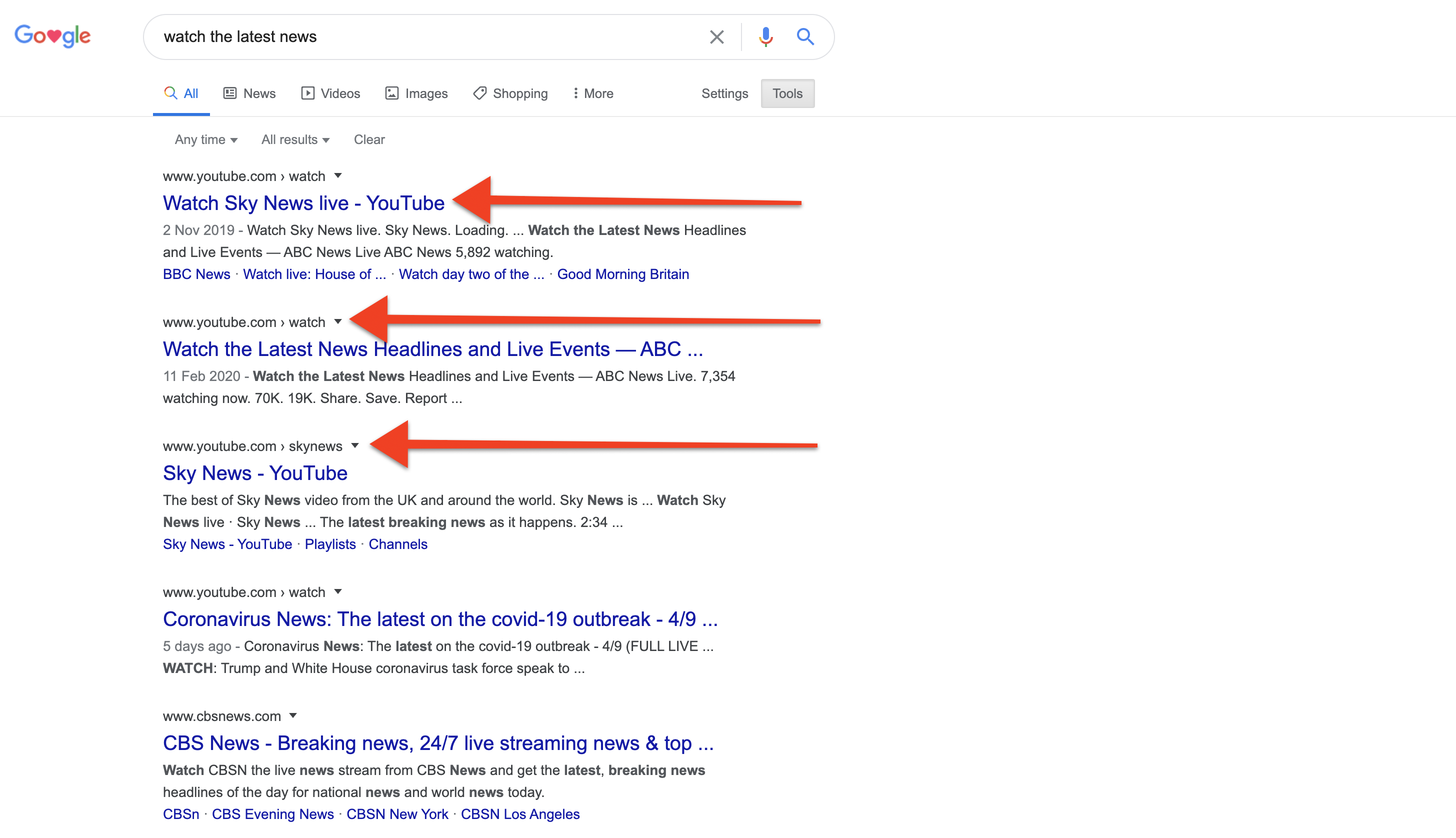Expand arrow beside Coronavirus News result URL

pos(338,591)
